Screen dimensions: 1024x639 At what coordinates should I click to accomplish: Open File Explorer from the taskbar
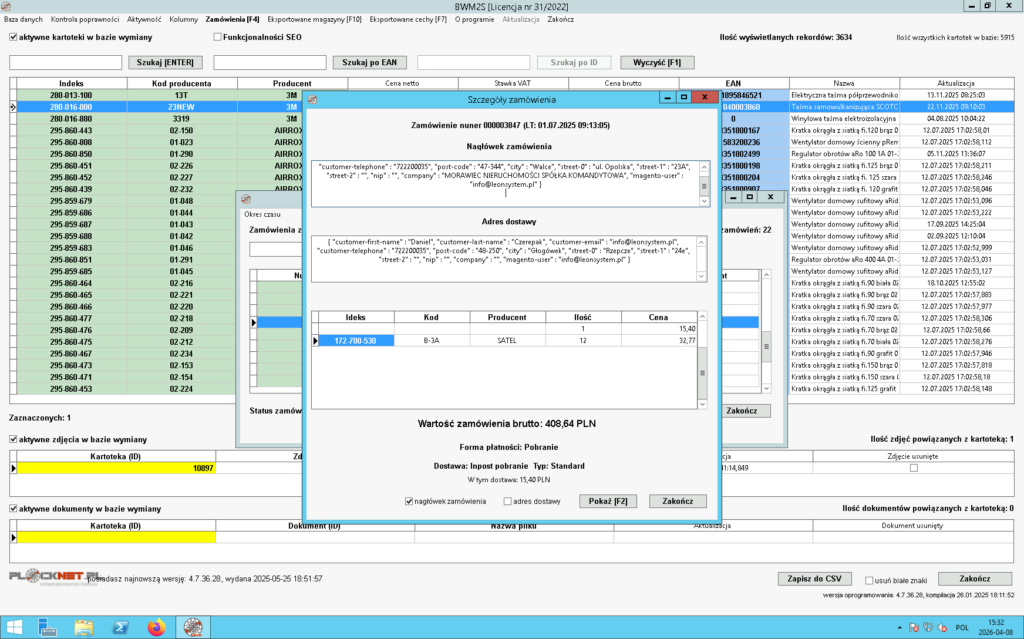(x=84, y=627)
